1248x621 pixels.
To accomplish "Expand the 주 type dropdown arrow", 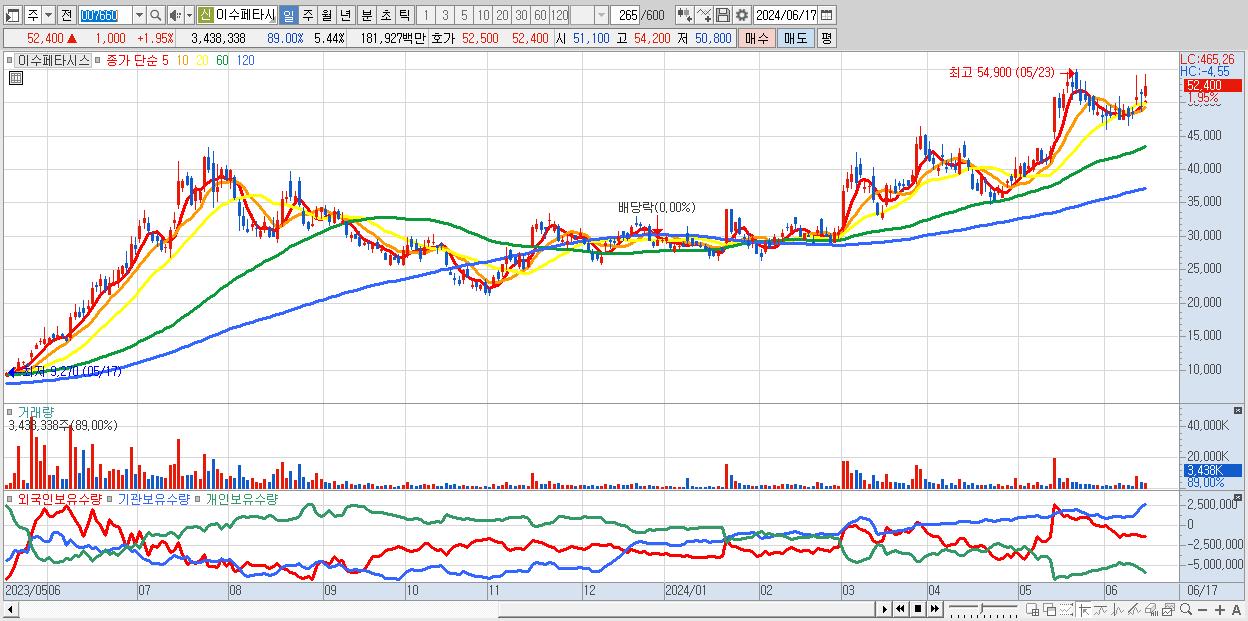I will tap(47, 15).
